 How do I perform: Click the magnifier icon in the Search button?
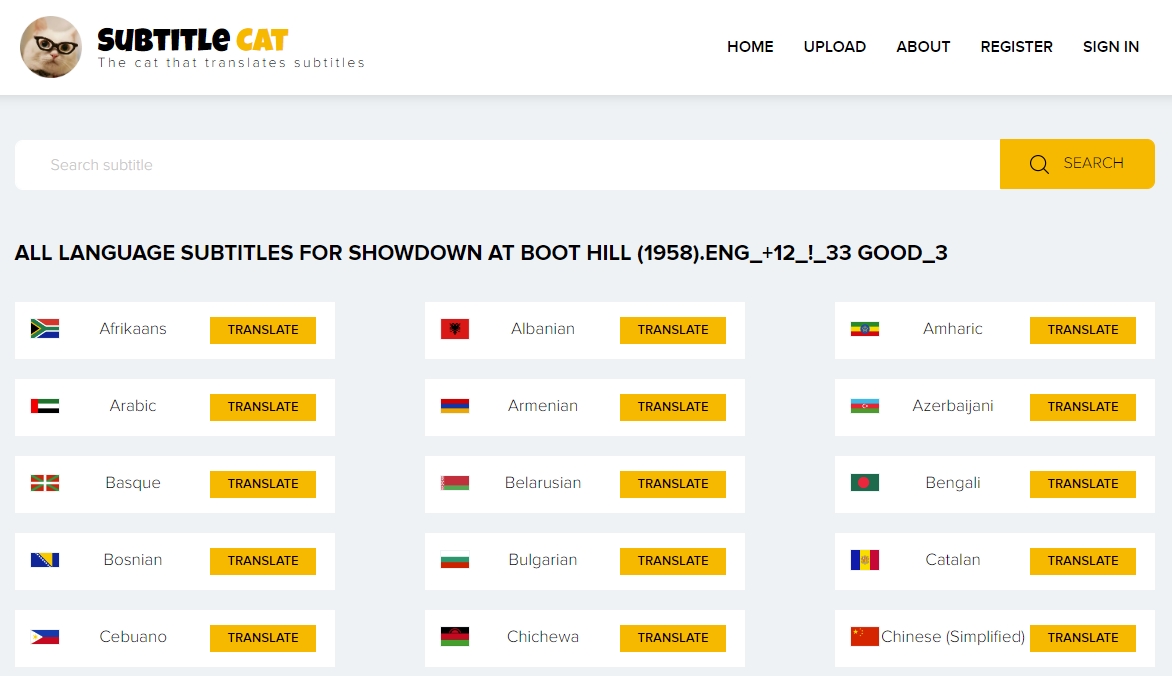point(1039,164)
